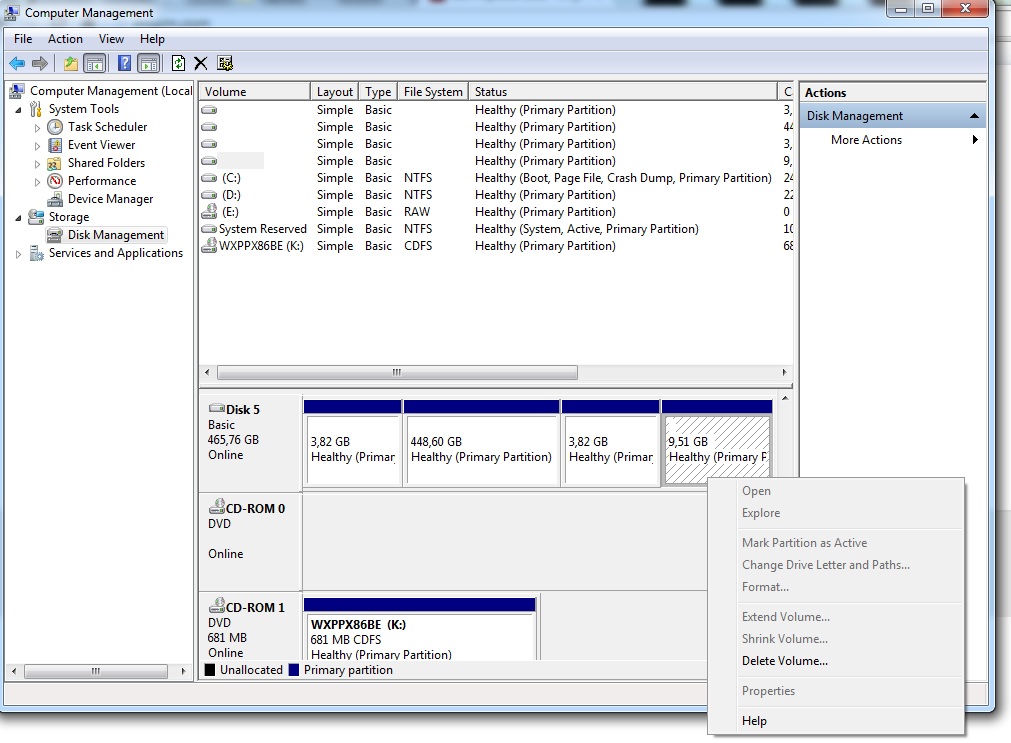Click the CDFS file system cell
This screenshot has height=743, width=1011.
pos(418,246)
